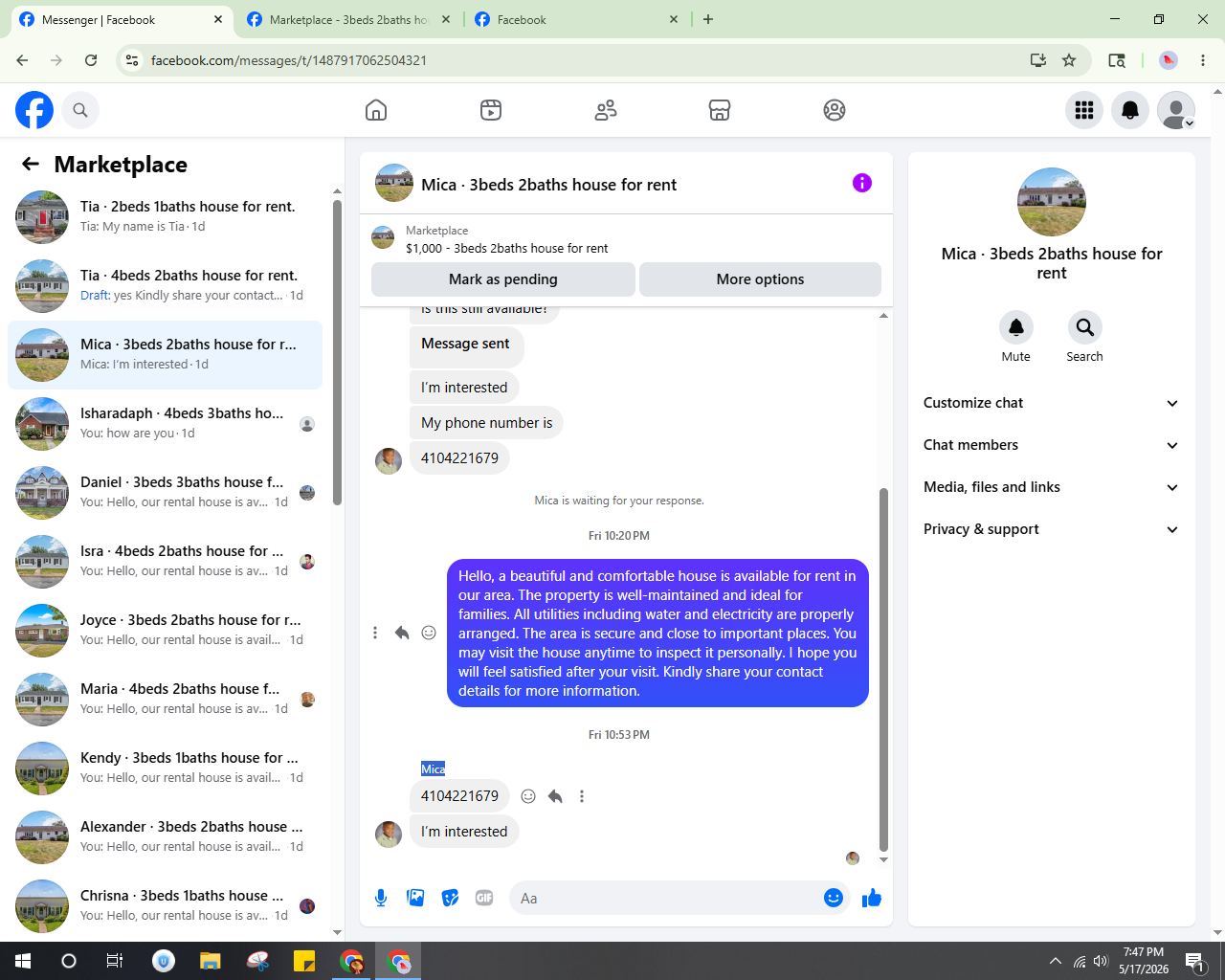
Task: Reply to the long purple rental message
Action: coord(402,633)
